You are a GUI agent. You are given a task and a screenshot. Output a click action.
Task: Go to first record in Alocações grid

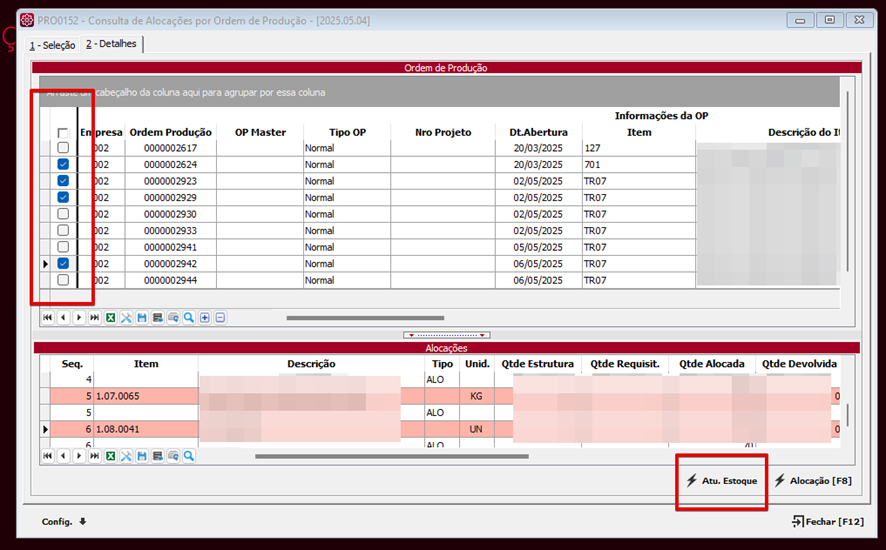coord(47,456)
